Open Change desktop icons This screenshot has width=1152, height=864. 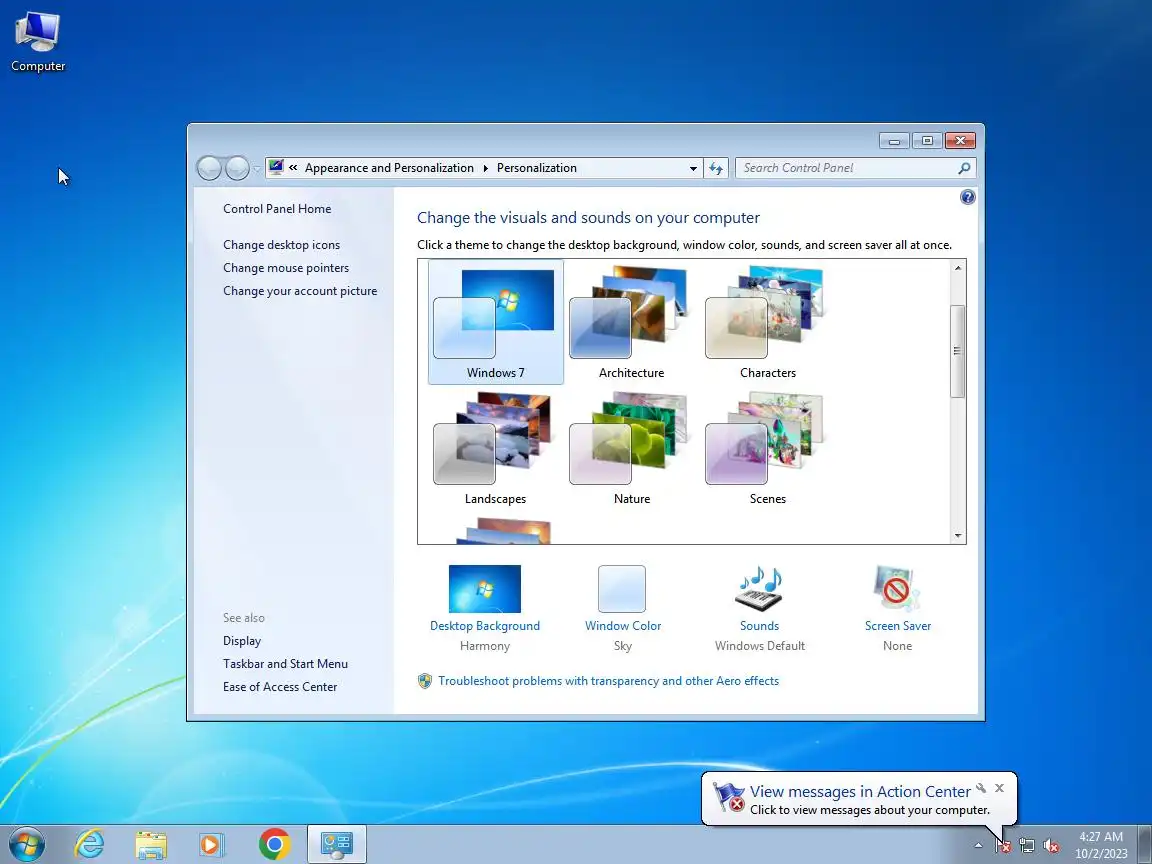pyautogui.click(x=281, y=245)
